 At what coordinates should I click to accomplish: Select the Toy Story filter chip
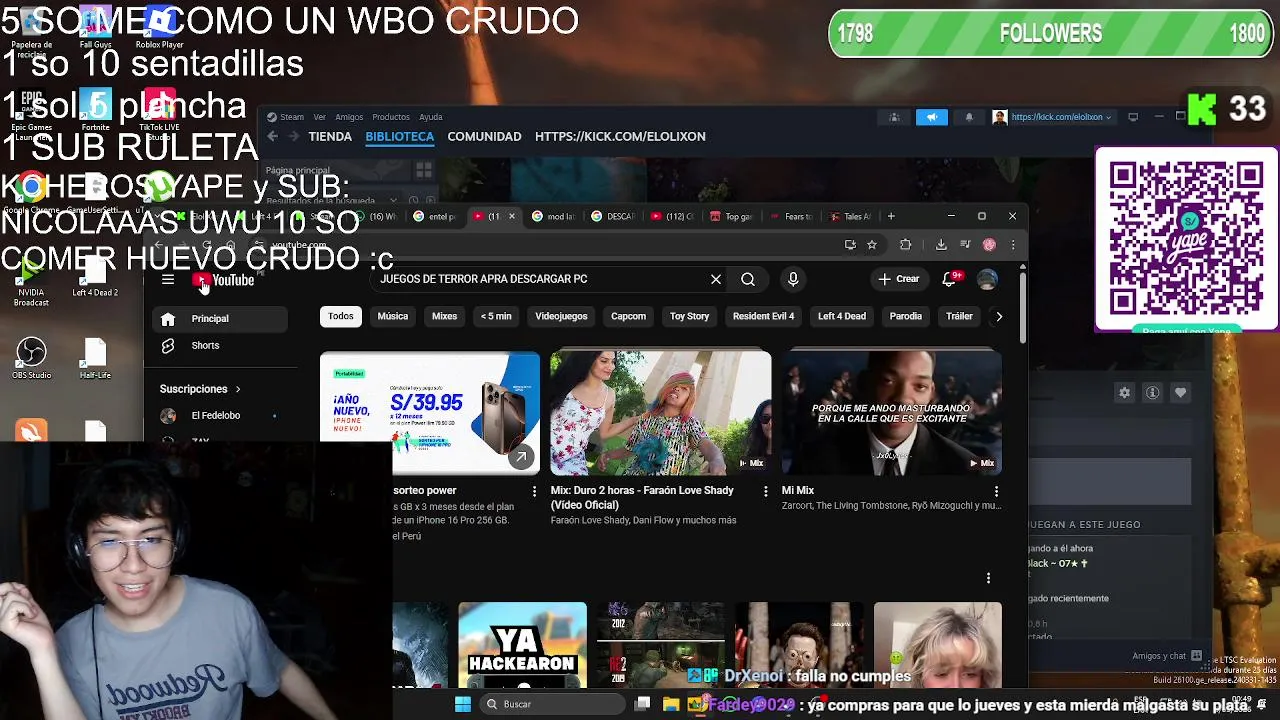tap(689, 316)
